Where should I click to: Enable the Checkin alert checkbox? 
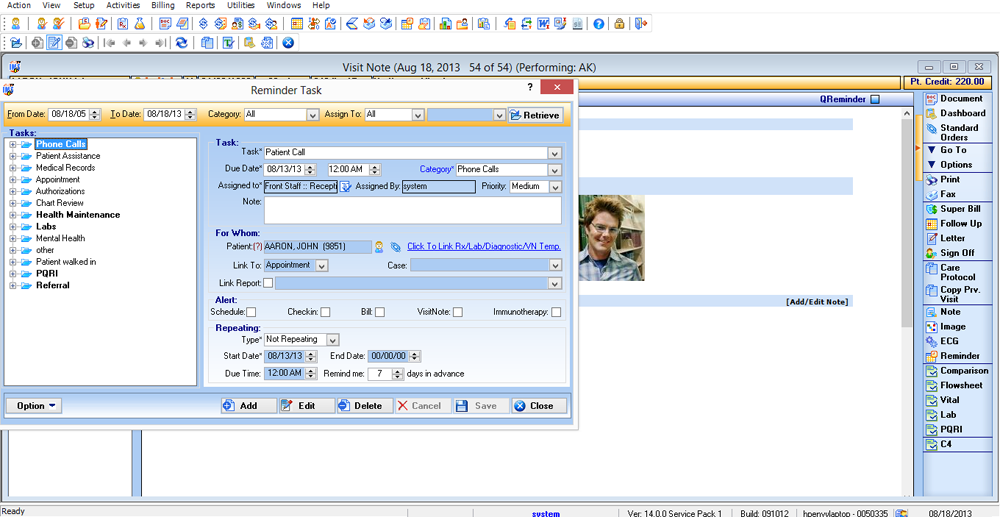(325, 312)
